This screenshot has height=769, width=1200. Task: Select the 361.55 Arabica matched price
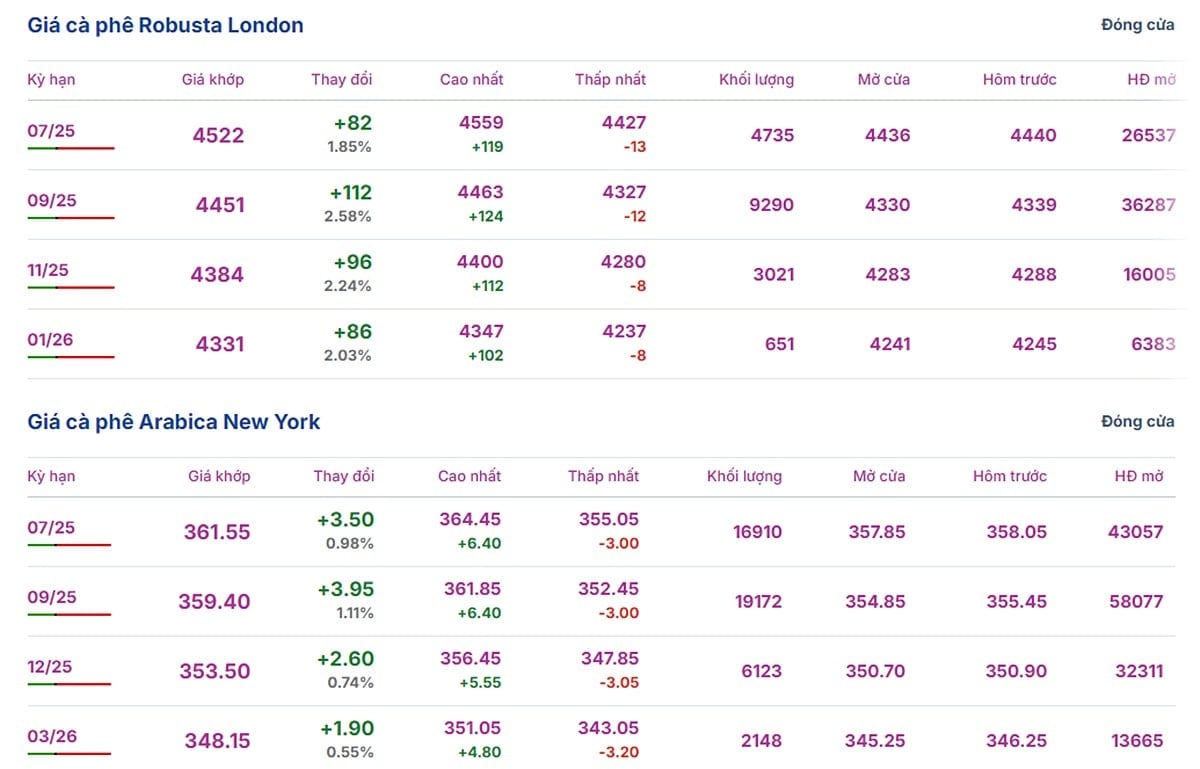(217, 532)
